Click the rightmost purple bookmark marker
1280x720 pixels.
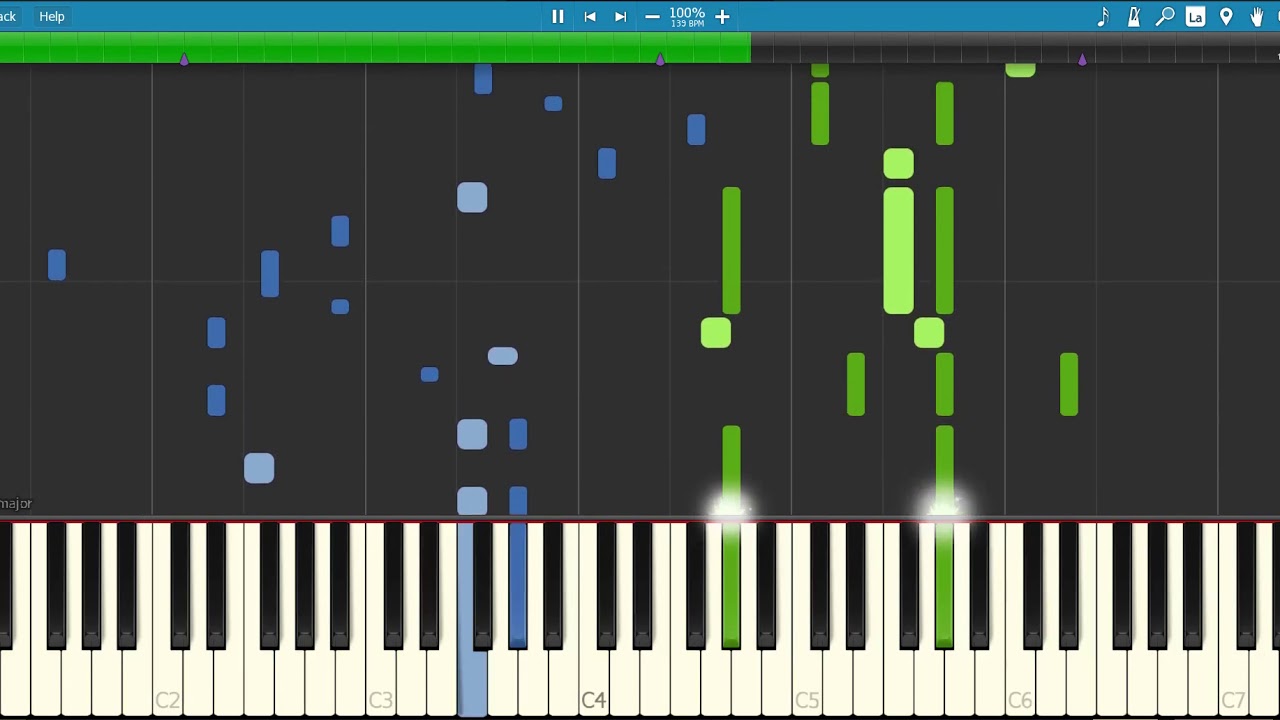1082,60
